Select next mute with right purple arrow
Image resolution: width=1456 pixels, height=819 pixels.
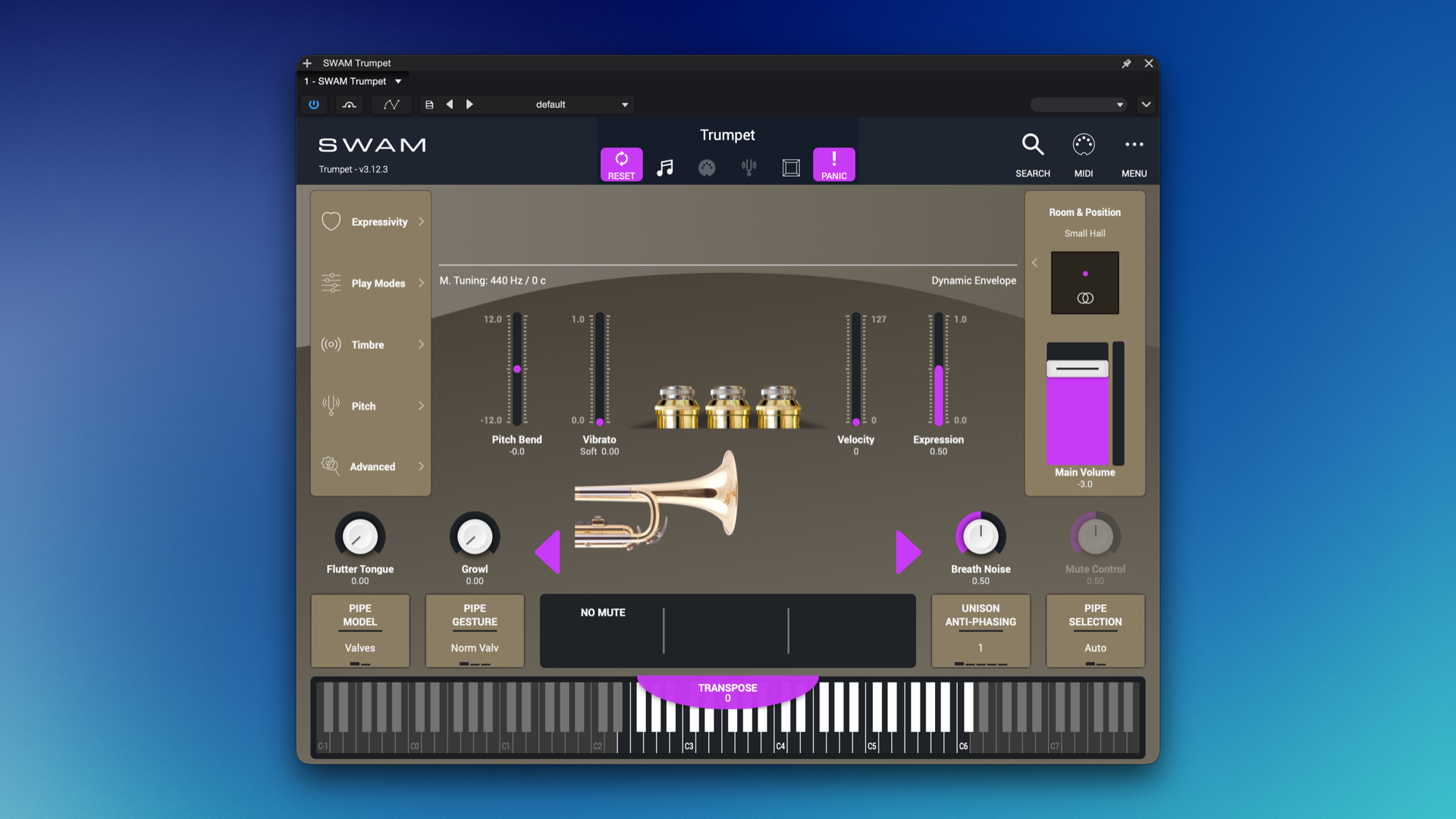[x=908, y=551]
